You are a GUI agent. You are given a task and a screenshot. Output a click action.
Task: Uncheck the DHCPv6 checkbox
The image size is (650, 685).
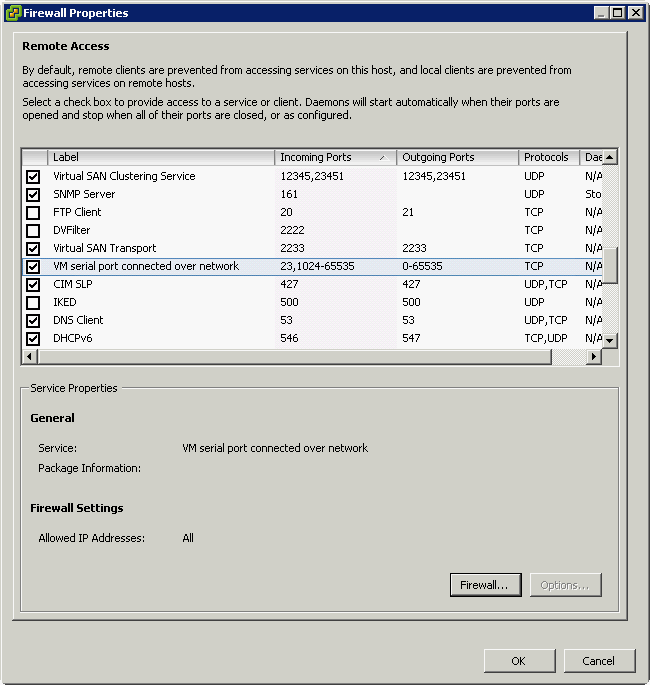[33, 339]
